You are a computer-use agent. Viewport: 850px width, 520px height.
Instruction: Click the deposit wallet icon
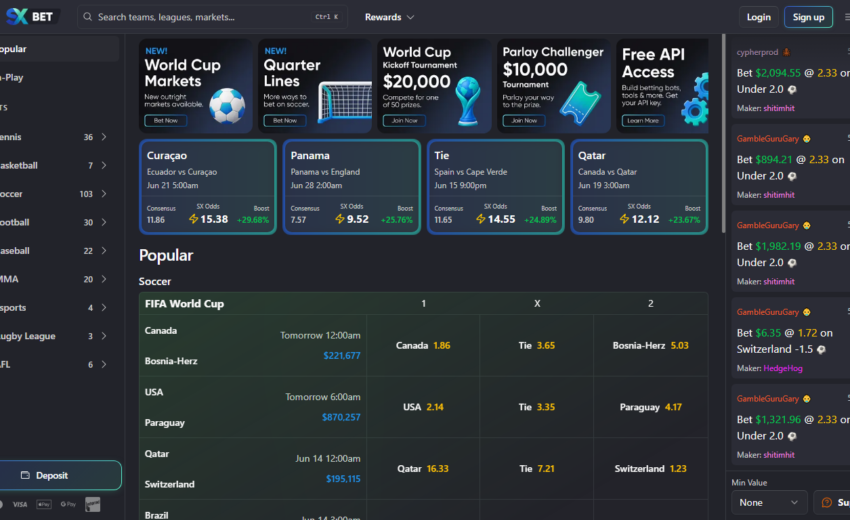click(25, 475)
